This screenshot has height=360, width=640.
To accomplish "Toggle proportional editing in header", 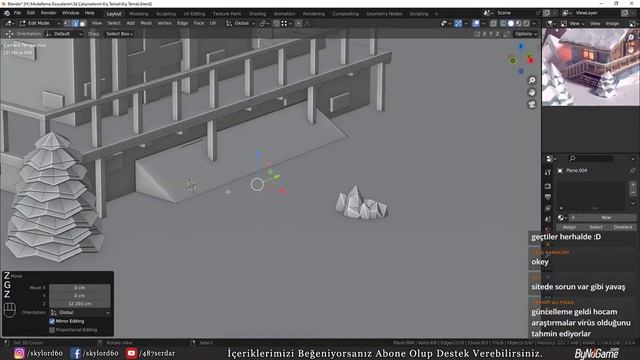I will [x=299, y=23].
